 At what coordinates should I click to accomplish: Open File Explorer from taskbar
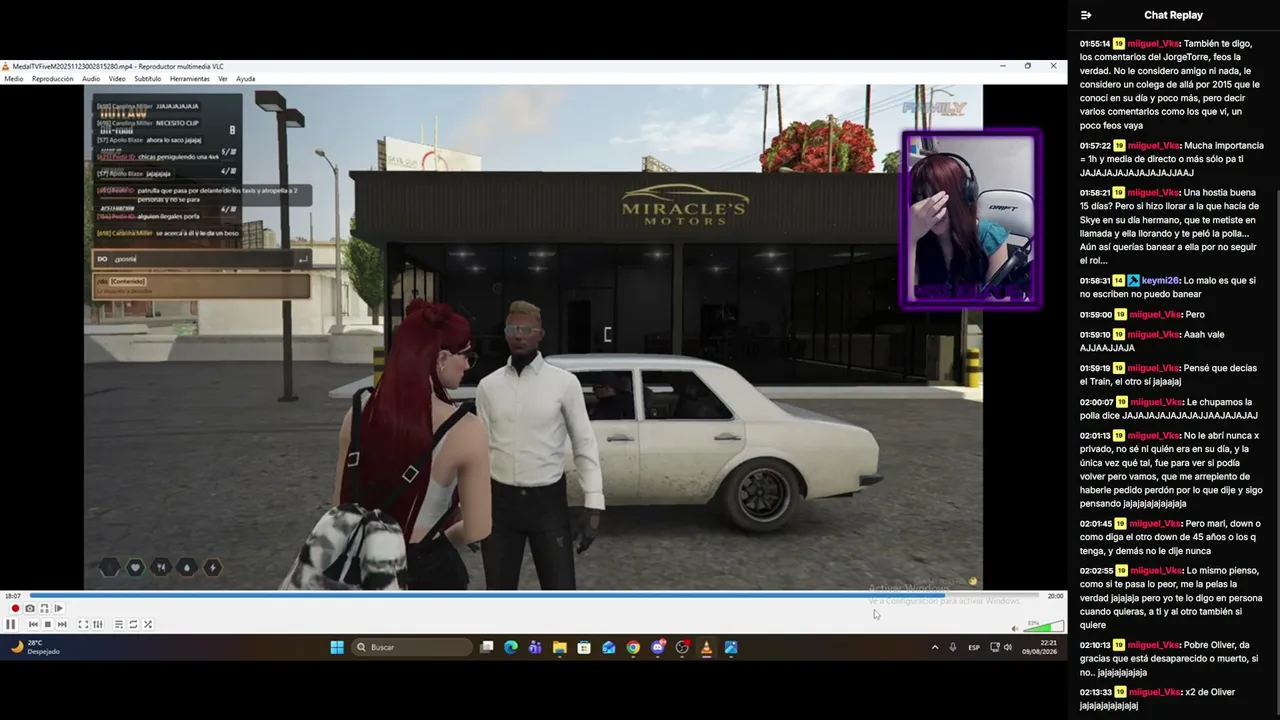click(560, 647)
